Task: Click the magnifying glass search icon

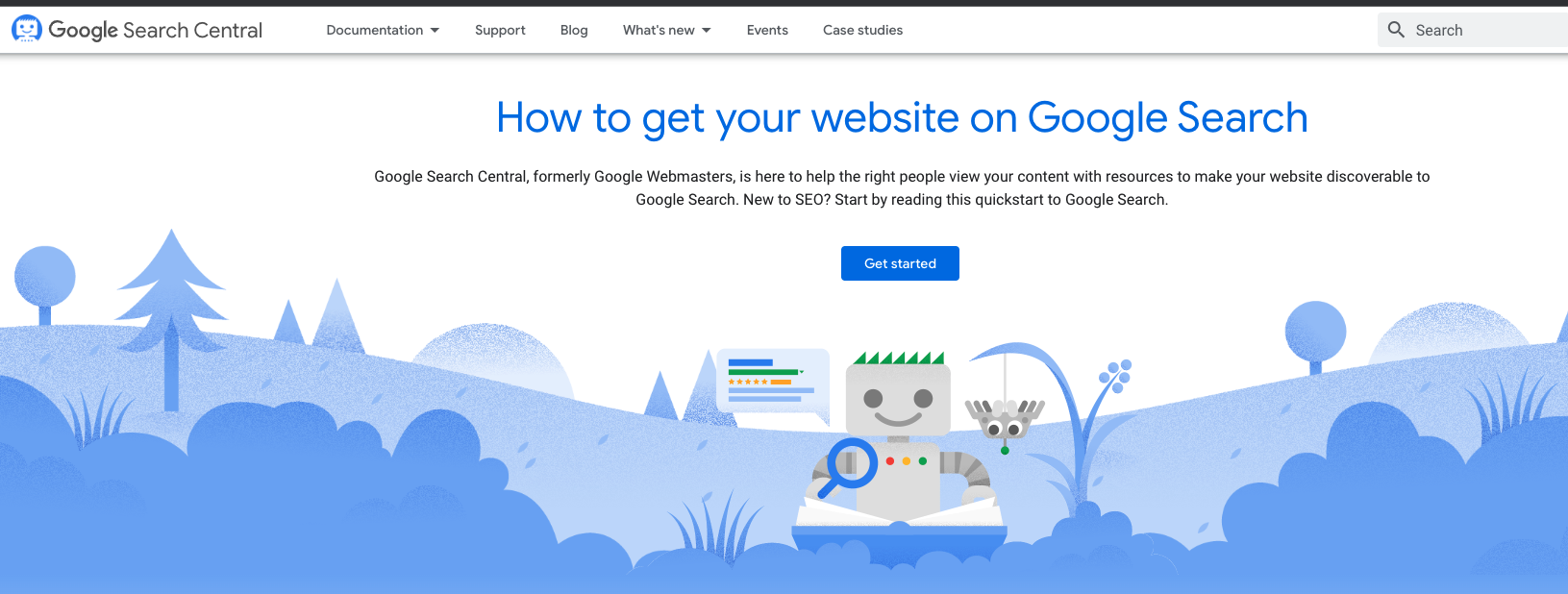Action: coord(1396,30)
